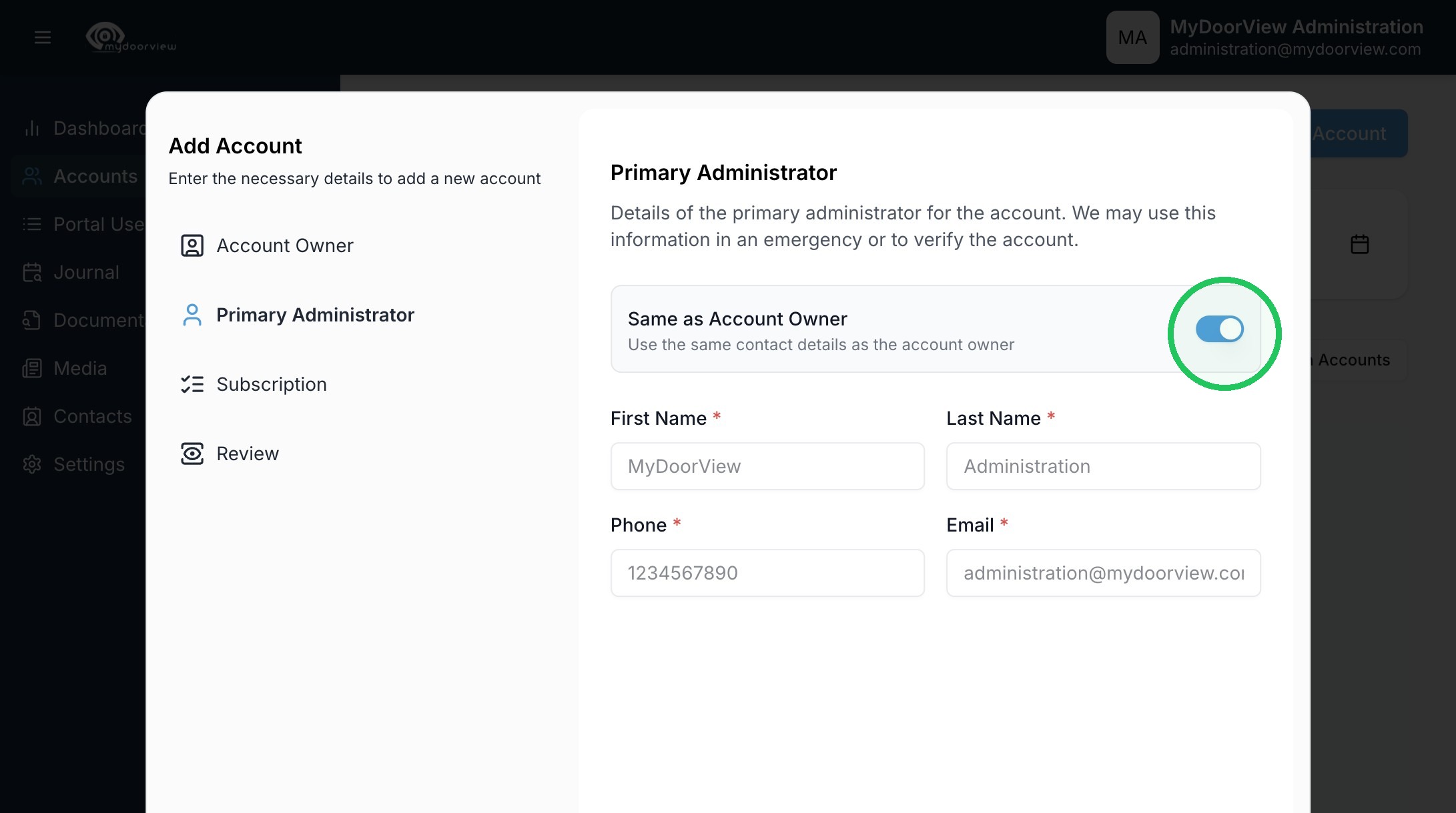The width and height of the screenshot is (1456, 813).
Task: Click the blue Account button behind dialog
Action: click(x=1359, y=133)
